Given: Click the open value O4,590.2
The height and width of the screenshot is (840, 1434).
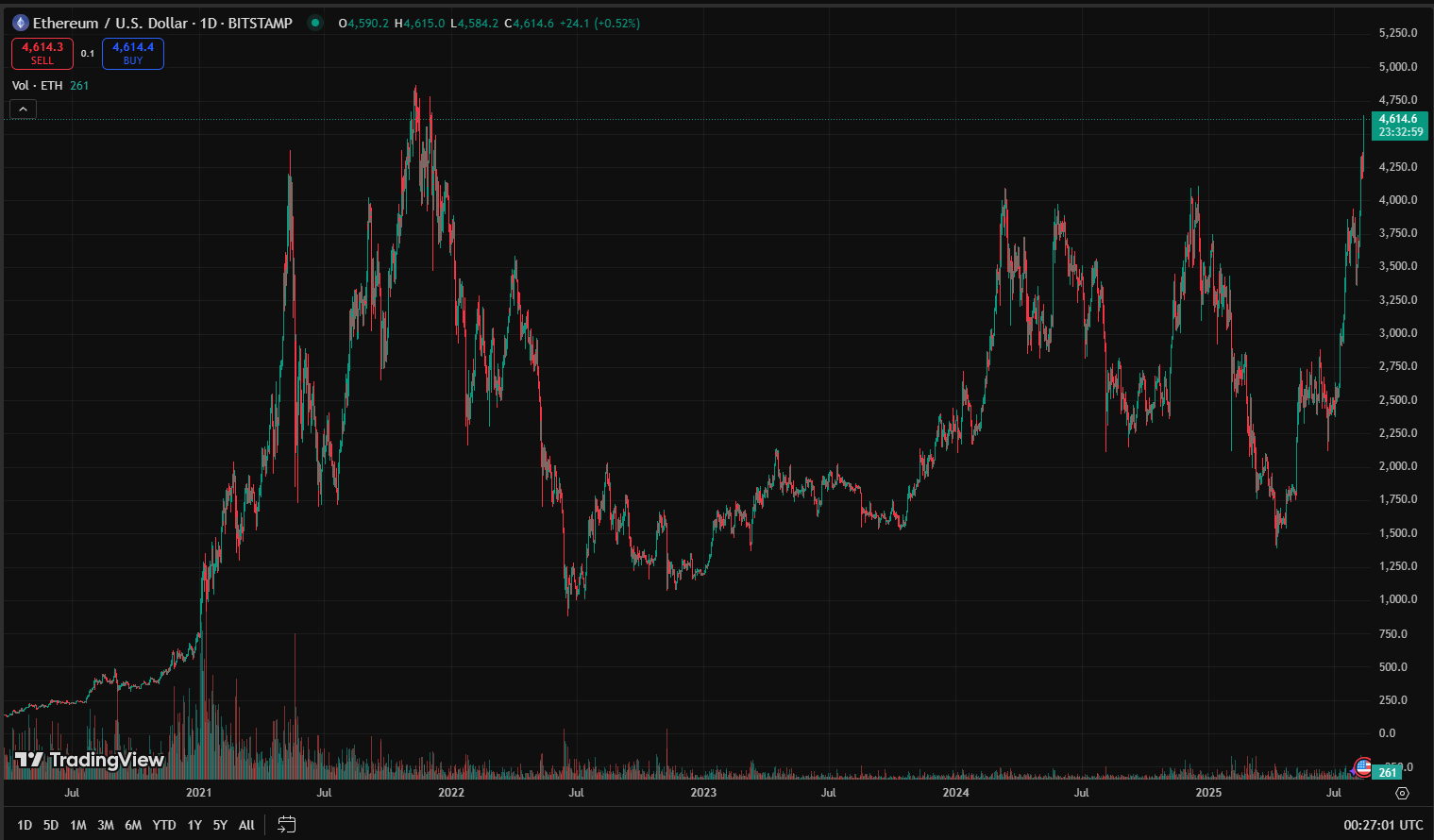Looking at the screenshot, I should coord(363,23).
